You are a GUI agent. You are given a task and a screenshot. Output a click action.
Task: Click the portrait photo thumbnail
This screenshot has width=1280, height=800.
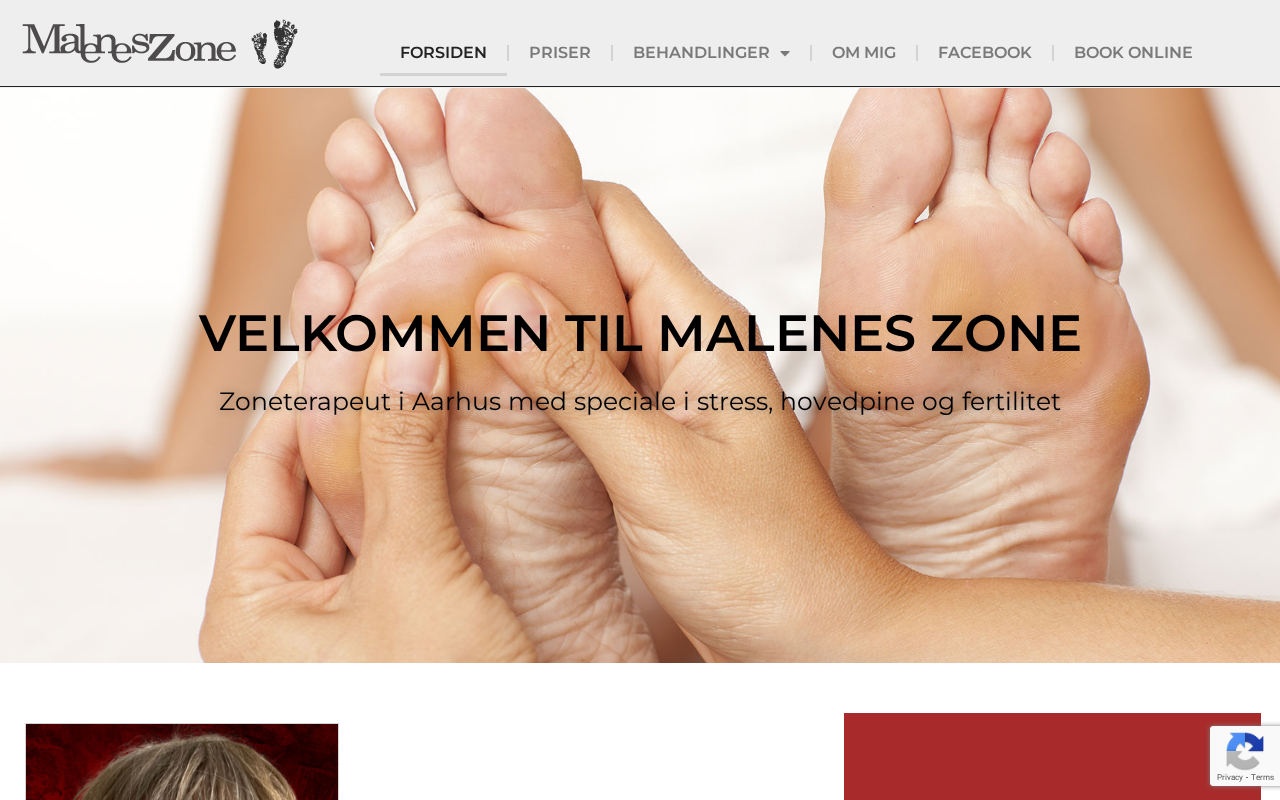tap(182, 762)
